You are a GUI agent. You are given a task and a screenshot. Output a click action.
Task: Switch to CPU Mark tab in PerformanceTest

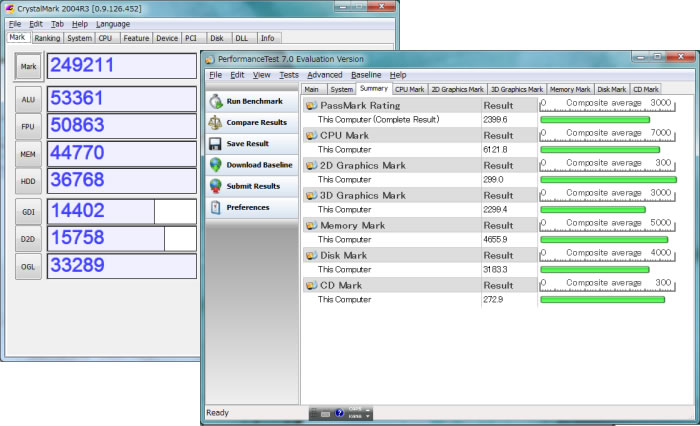(x=409, y=89)
